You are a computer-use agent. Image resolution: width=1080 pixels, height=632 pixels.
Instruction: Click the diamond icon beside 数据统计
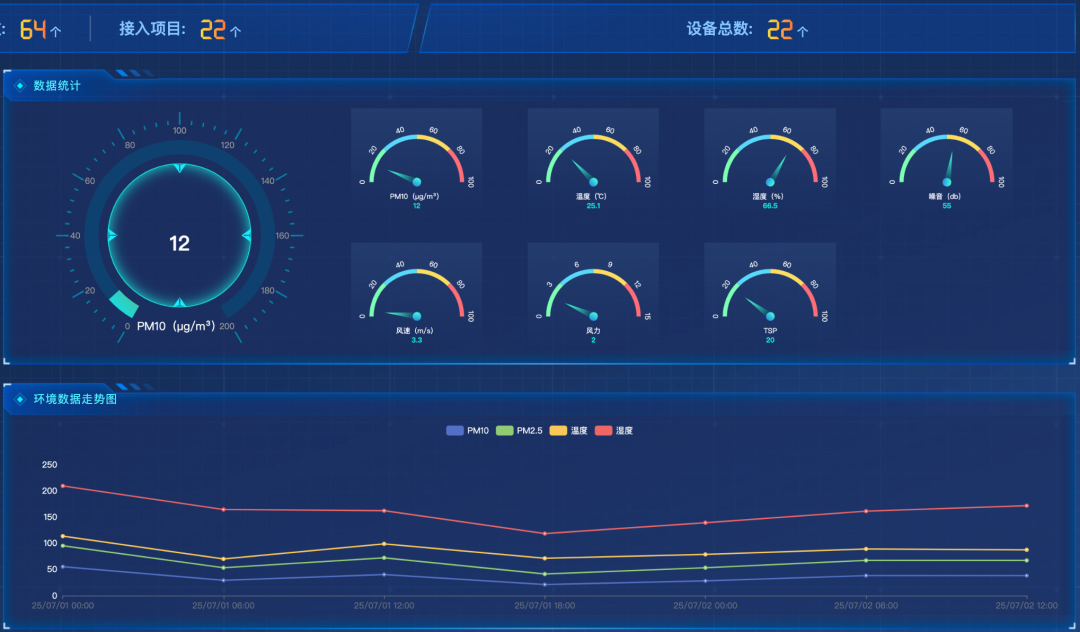(x=20, y=85)
